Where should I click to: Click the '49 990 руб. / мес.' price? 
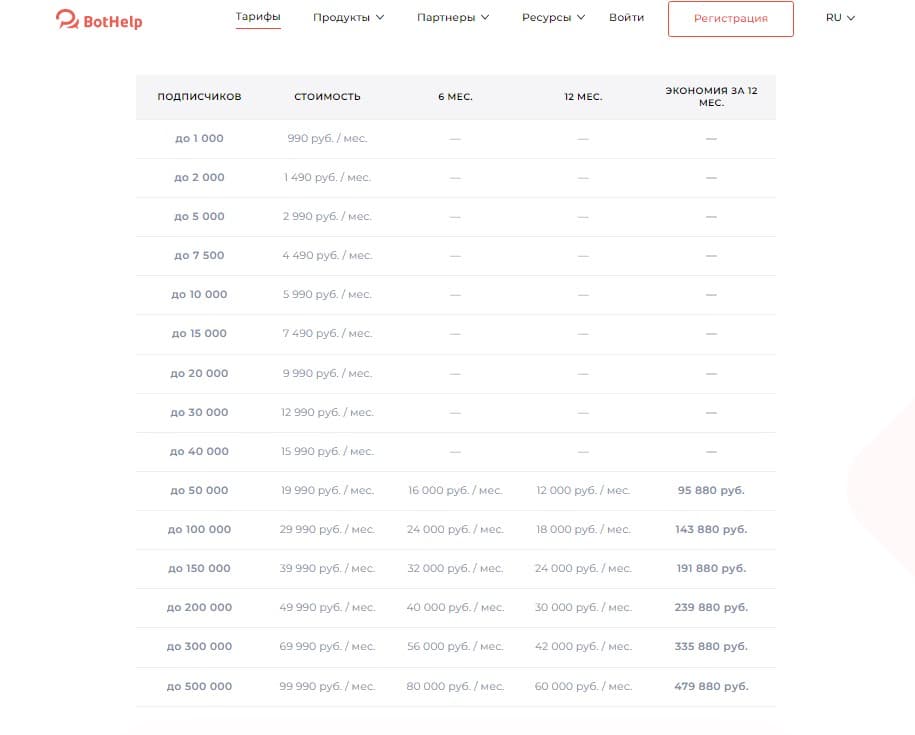click(327, 608)
